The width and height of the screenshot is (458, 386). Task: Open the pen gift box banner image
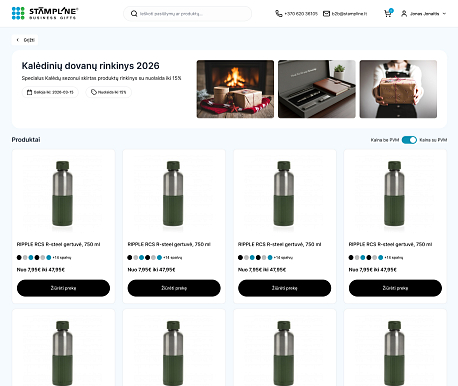317,89
